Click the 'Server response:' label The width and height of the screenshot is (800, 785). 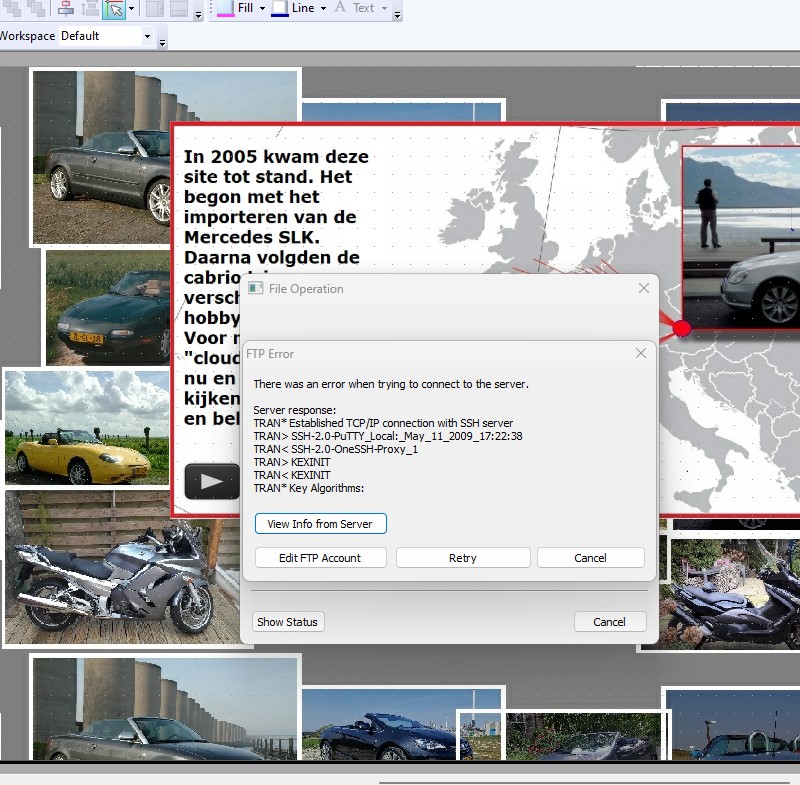[x=294, y=410]
